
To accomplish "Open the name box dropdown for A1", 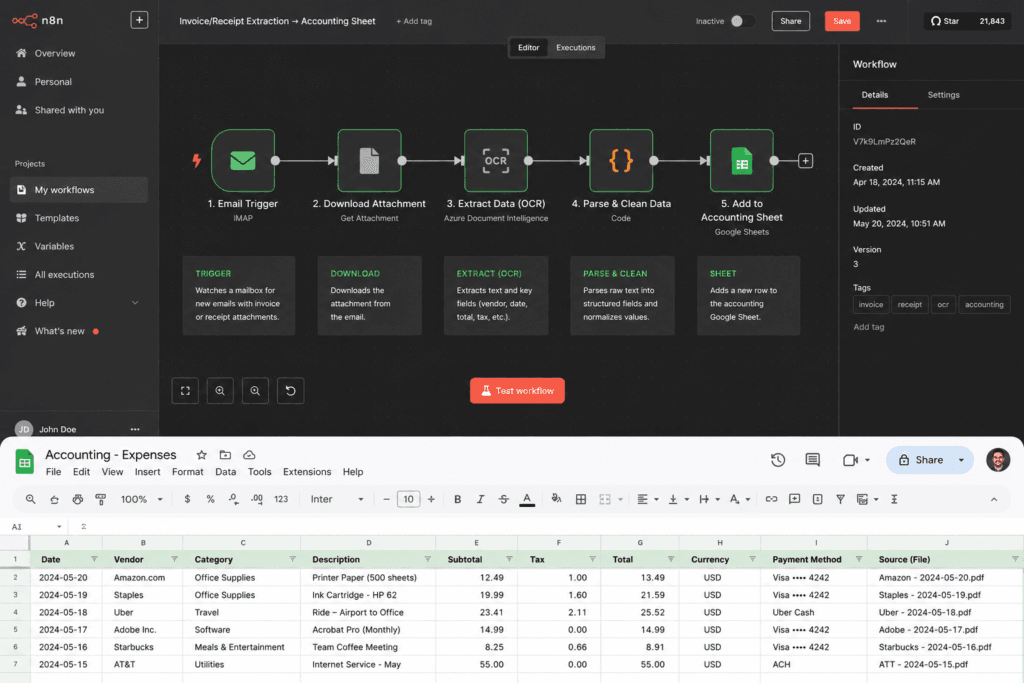I will pyautogui.click(x=59, y=526).
